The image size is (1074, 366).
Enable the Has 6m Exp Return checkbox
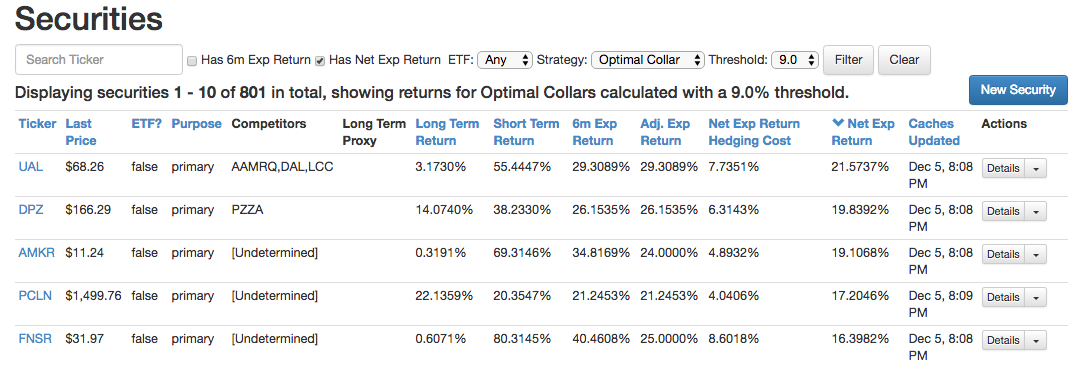tap(192, 60)
